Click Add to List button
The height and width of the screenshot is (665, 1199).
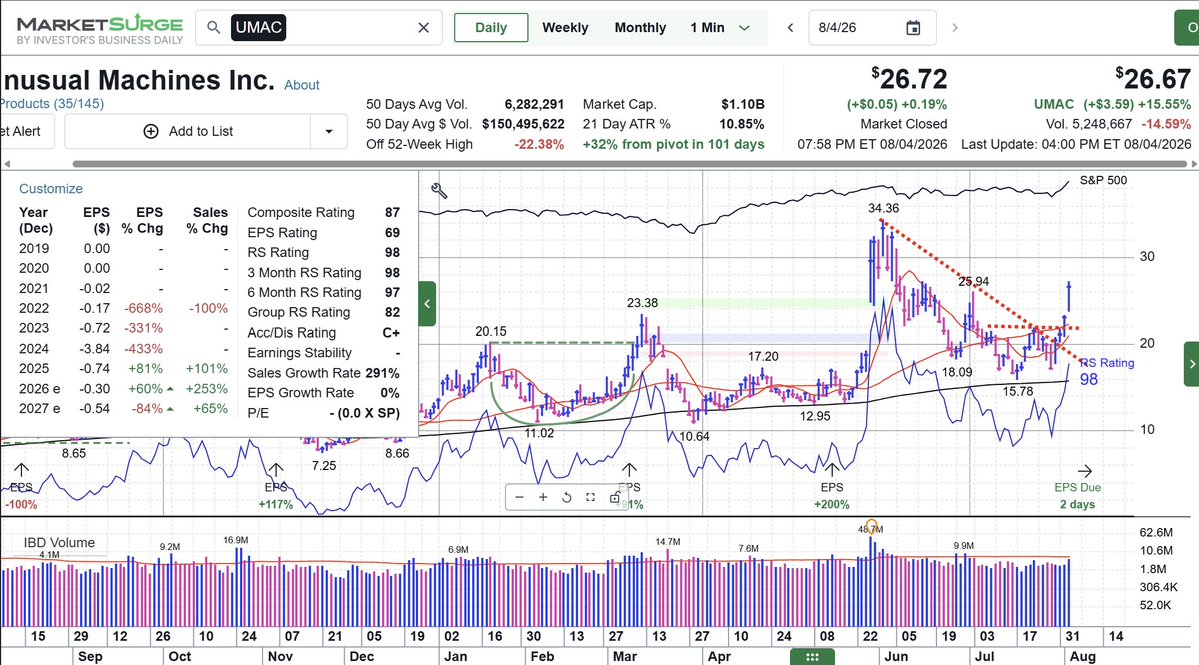(188, 131)
